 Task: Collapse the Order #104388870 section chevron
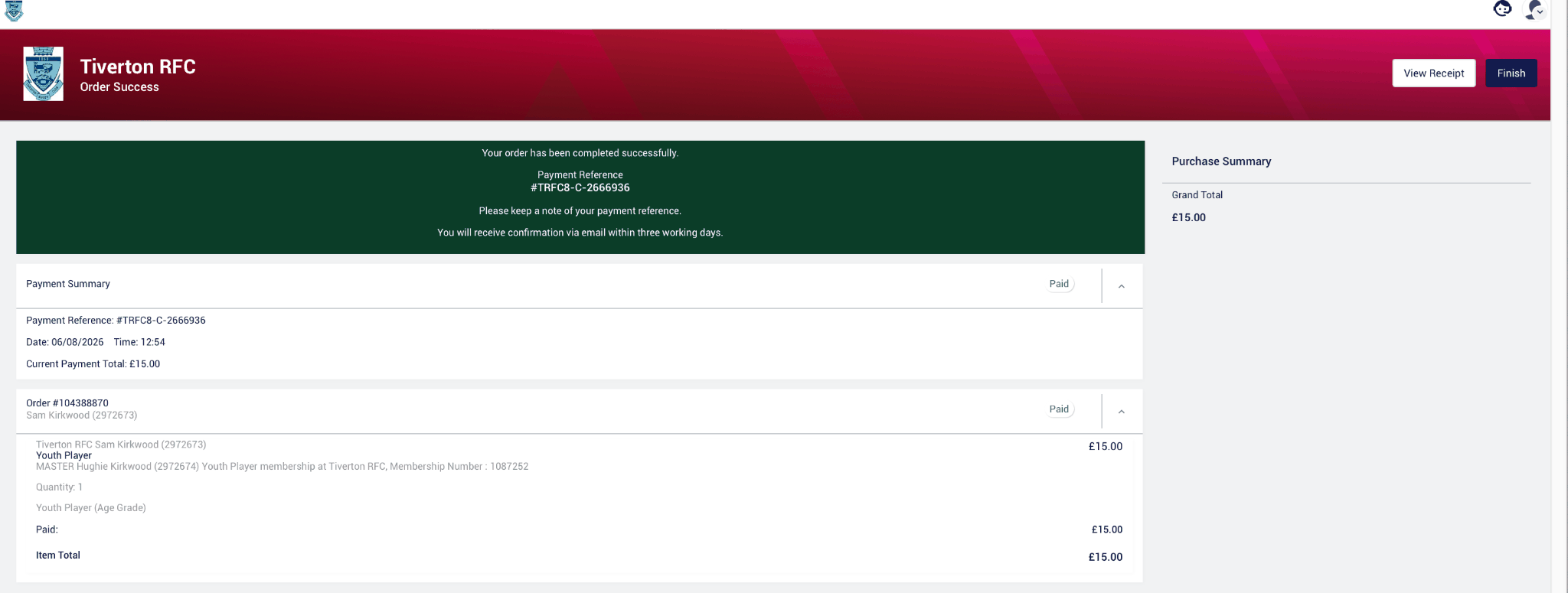tap(1121, 412)
